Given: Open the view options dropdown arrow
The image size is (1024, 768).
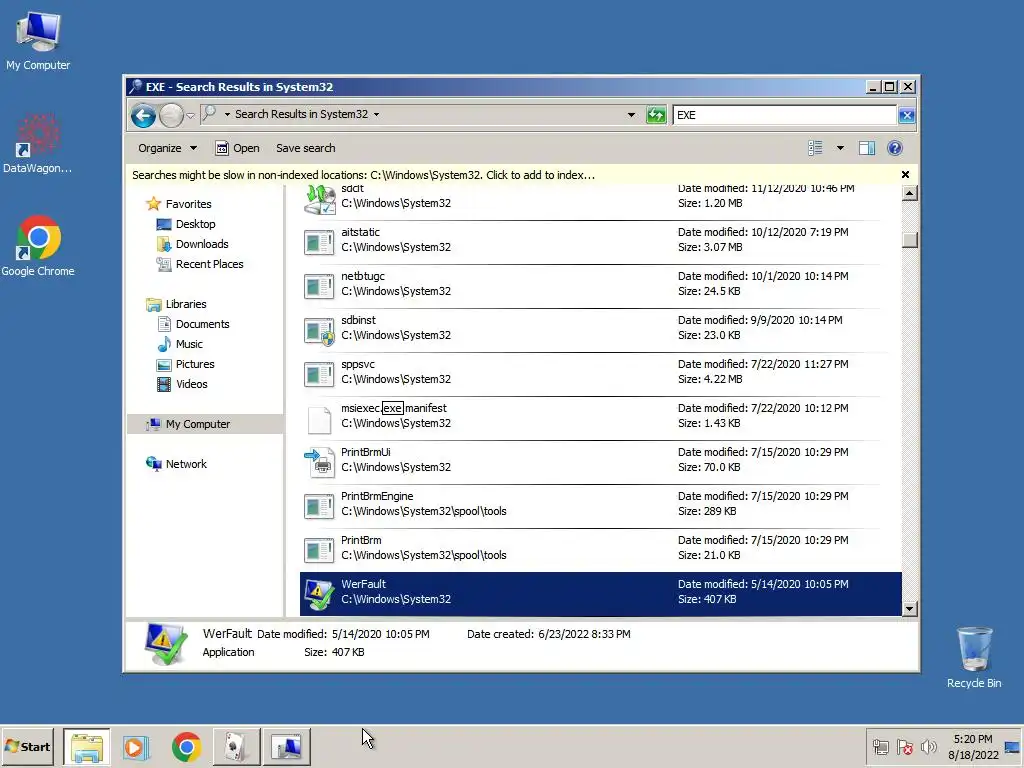Looking at the screenshot, I should point(840,148).
